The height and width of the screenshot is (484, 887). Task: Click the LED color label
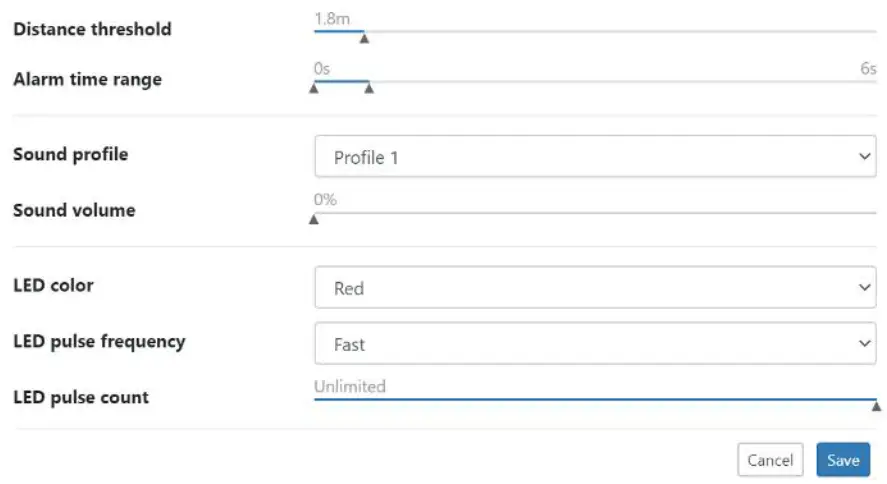[x=53, y=285]
